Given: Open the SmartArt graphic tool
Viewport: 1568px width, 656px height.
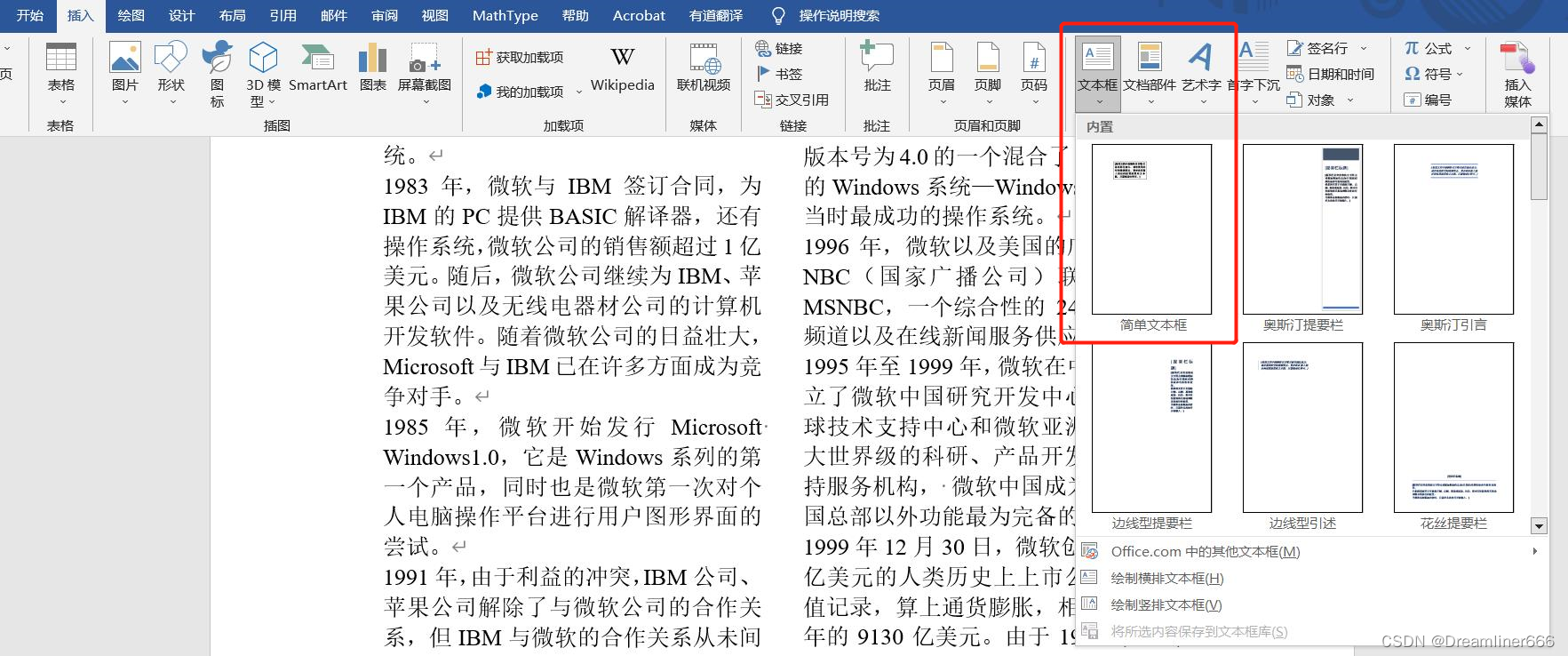Looking at the screenshot, I should click(318, 68).
